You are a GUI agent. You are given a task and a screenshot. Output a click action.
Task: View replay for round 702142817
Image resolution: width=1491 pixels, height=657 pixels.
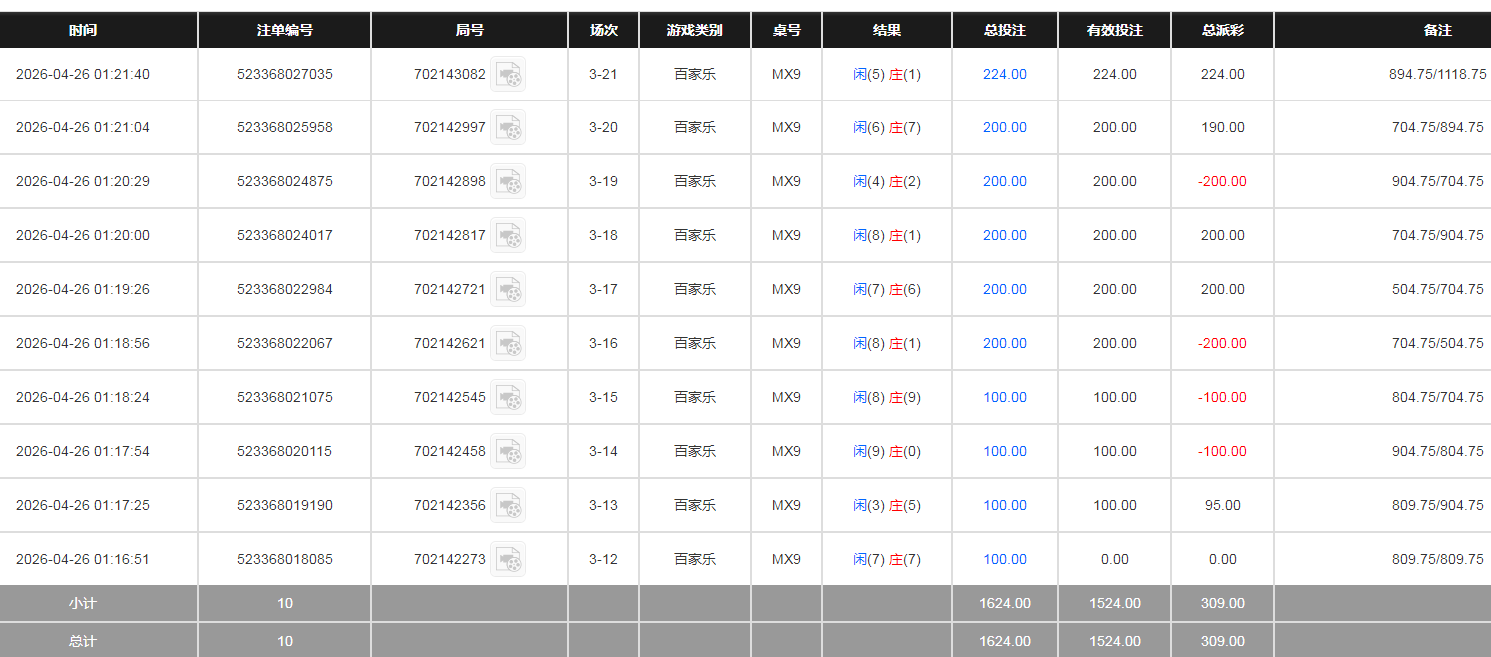pos(509,235)
